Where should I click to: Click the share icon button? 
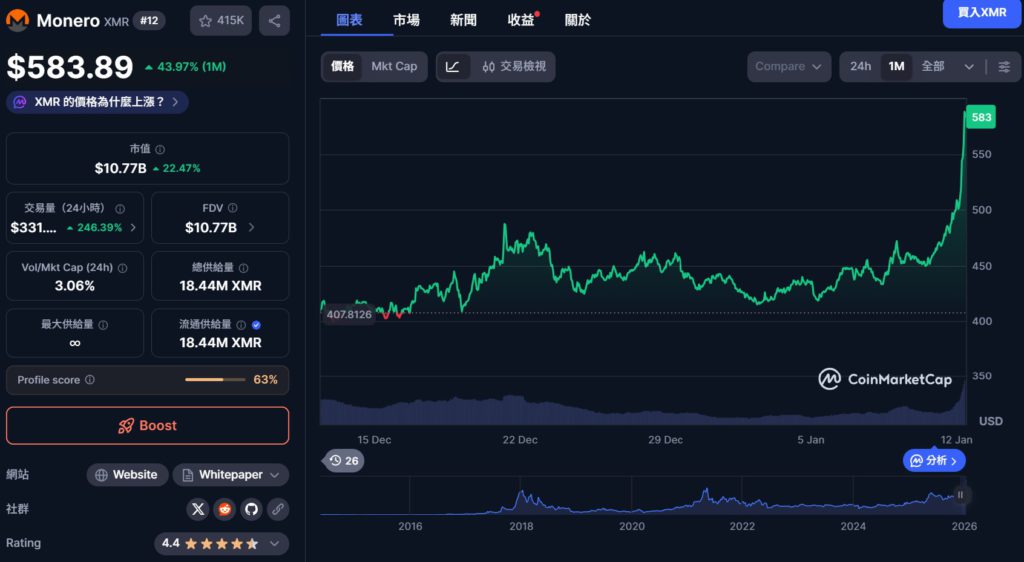pyautogui.click(x=274, y=20)
